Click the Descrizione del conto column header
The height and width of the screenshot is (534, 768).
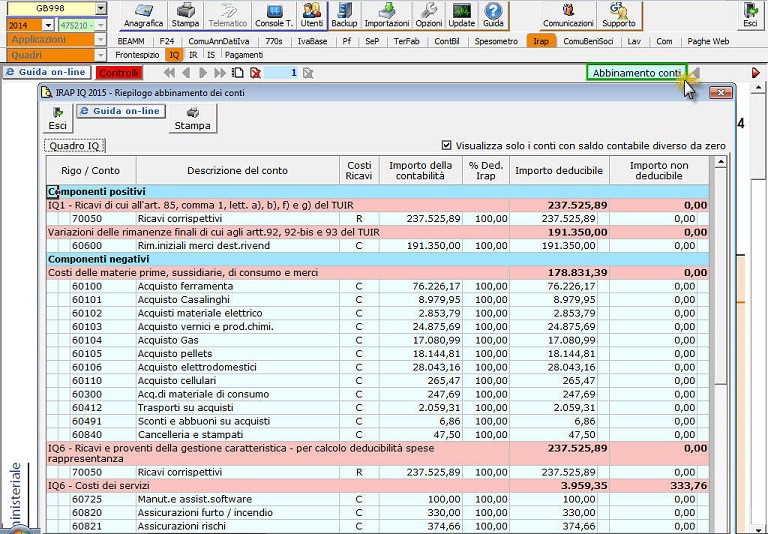click(238, 170)
